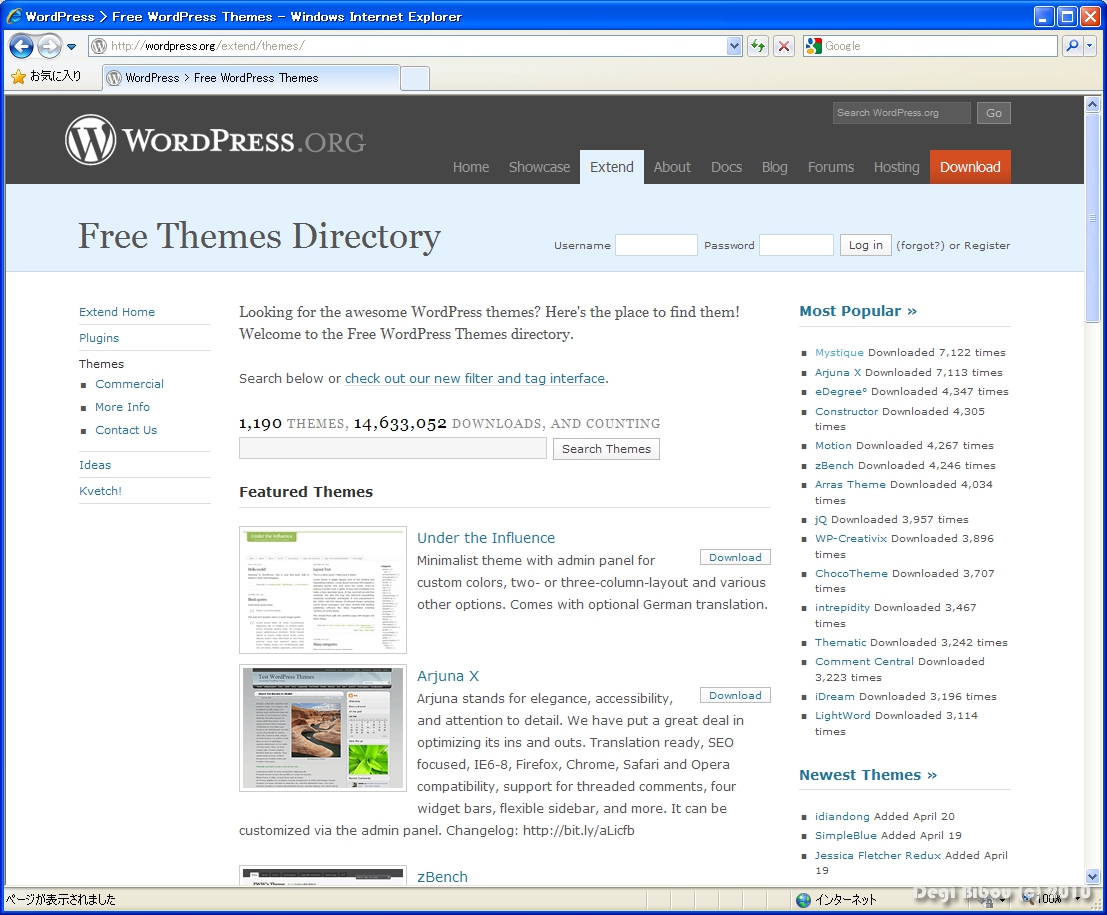This screenshot has width=1107, height=915.
Task: Open eDegree° in Most Popular list
Action: [x=840, y=392]
